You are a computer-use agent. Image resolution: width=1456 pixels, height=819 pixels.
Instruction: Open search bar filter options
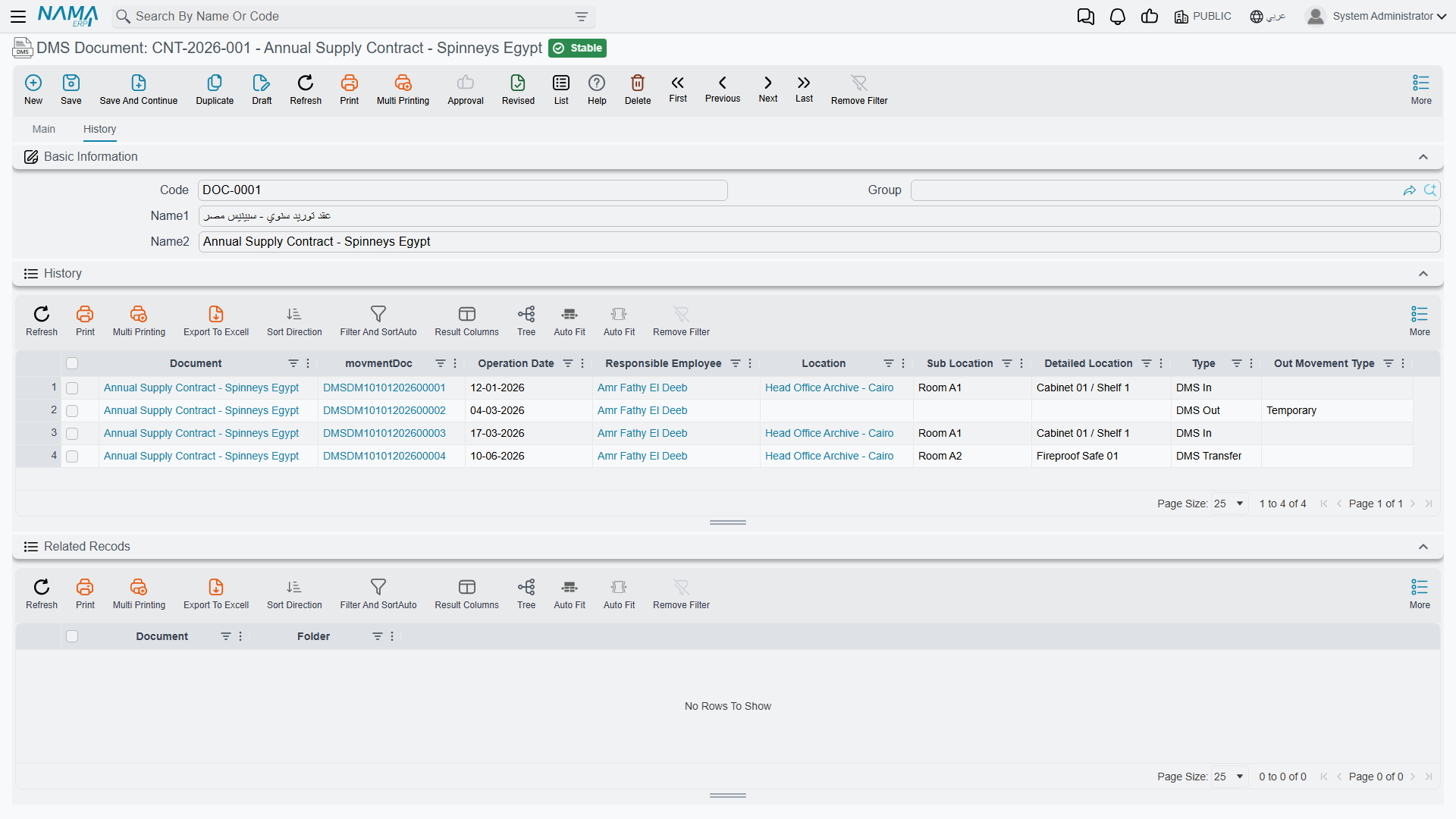[582, 17]
